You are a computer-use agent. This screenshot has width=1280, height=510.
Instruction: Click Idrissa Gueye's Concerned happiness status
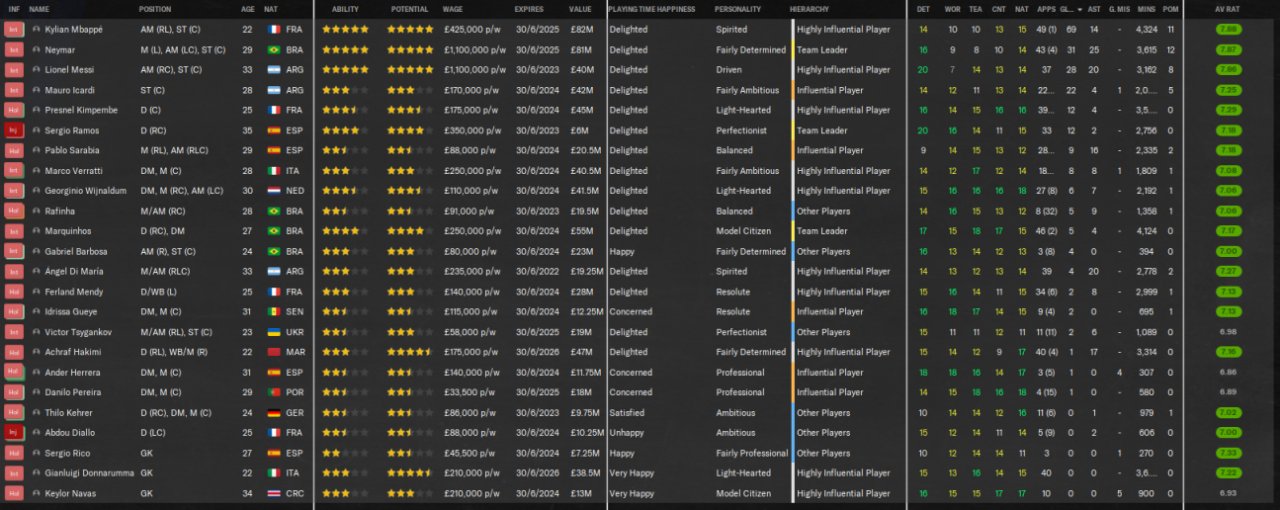tap(631, 312)
